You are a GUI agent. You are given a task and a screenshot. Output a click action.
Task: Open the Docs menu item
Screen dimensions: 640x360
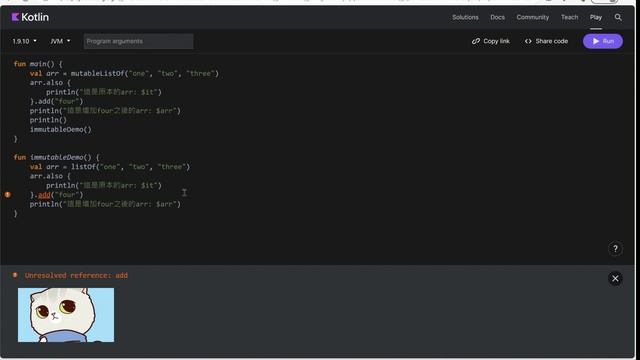tap(497, 17)
